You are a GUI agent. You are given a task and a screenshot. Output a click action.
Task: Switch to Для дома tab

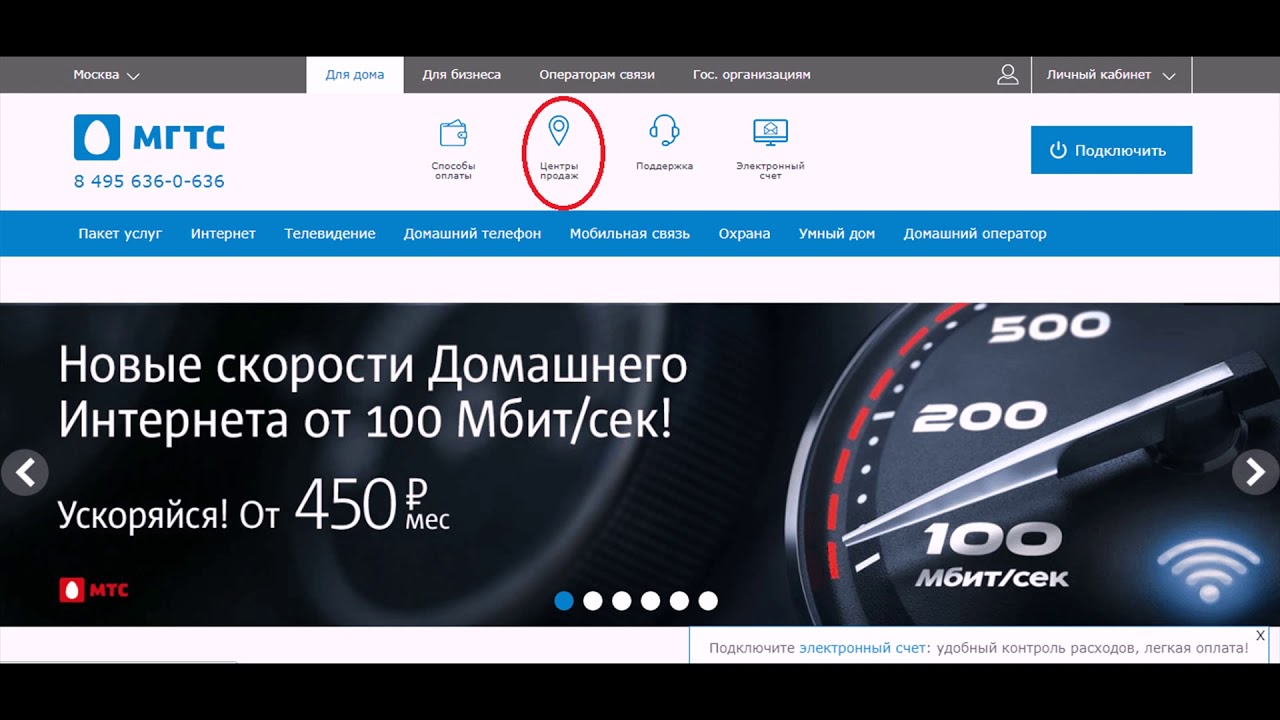click(355, 75)
